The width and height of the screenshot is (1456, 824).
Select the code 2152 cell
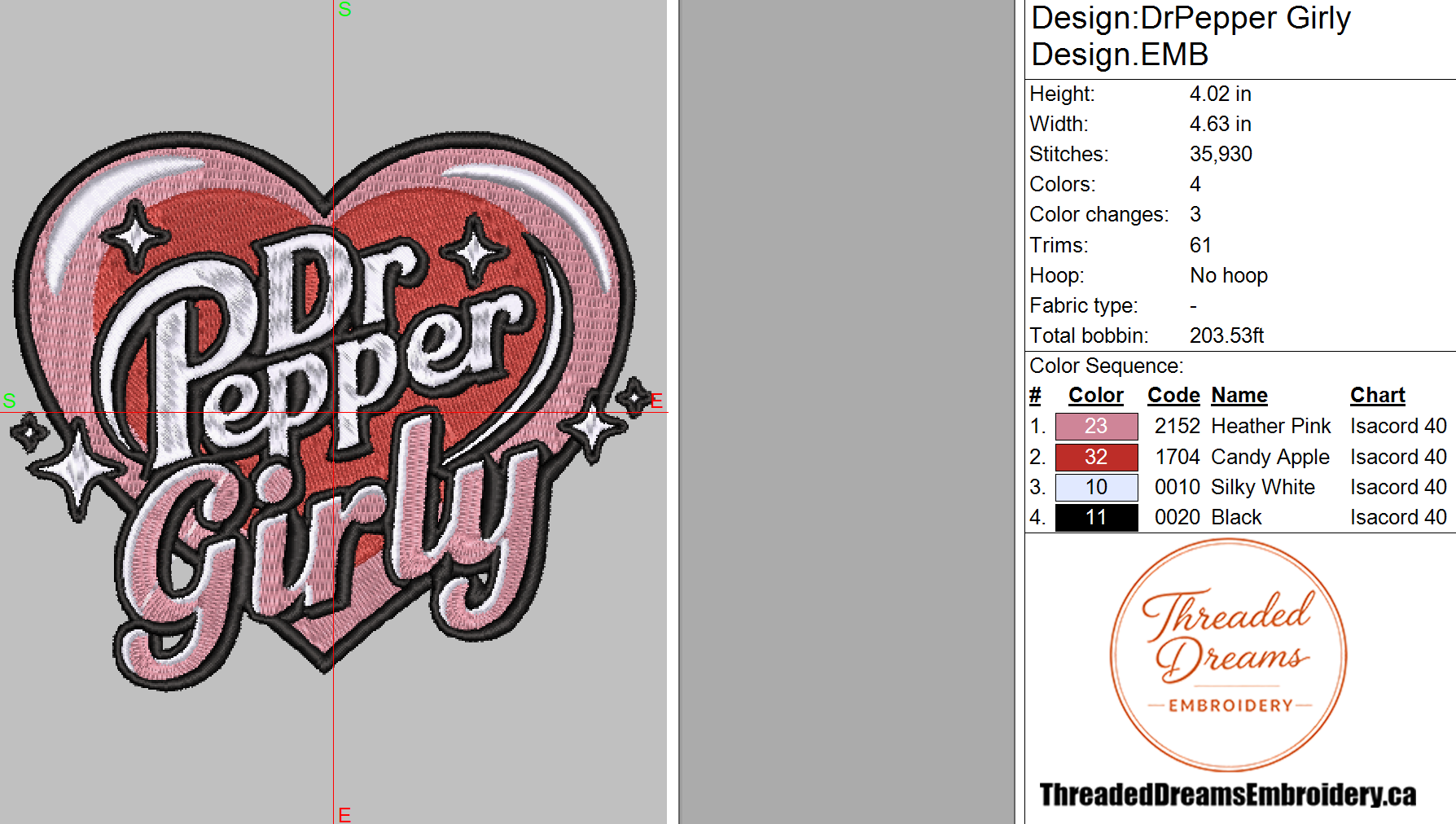pos(1178,426)
